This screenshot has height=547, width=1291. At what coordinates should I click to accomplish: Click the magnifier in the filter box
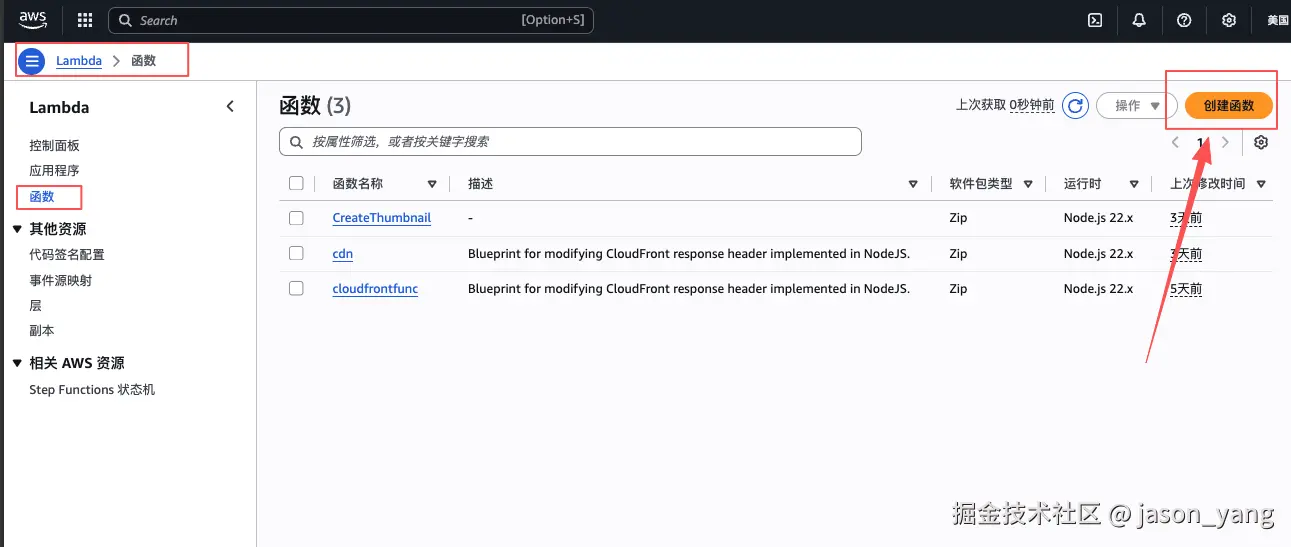[x=296, y=142]
